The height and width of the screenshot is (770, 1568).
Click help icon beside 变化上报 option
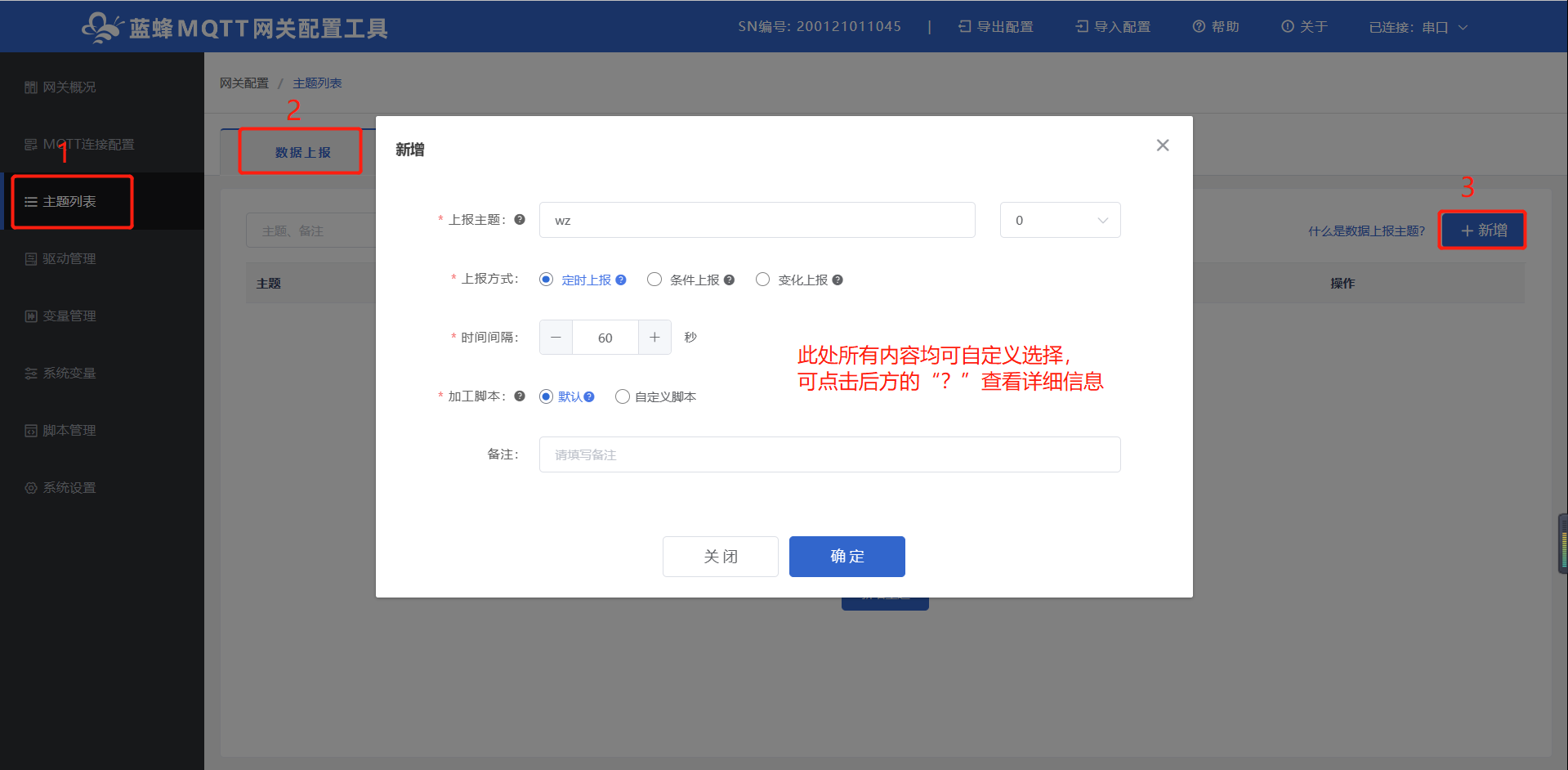coord(838,280)
